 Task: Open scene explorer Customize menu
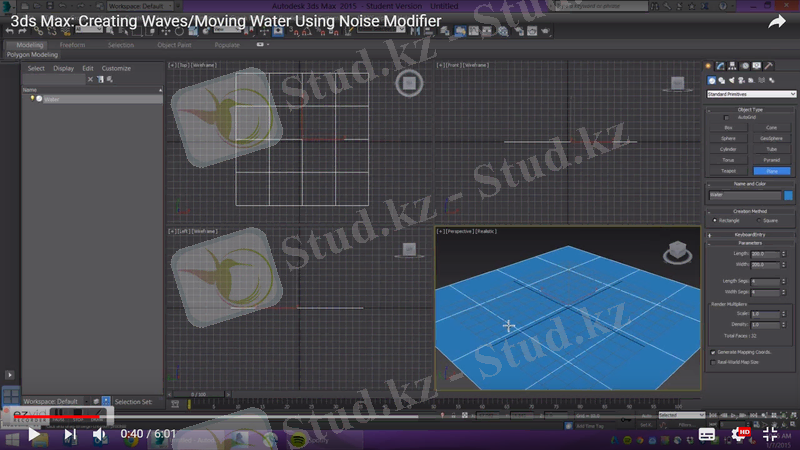[x=116, y=68]
